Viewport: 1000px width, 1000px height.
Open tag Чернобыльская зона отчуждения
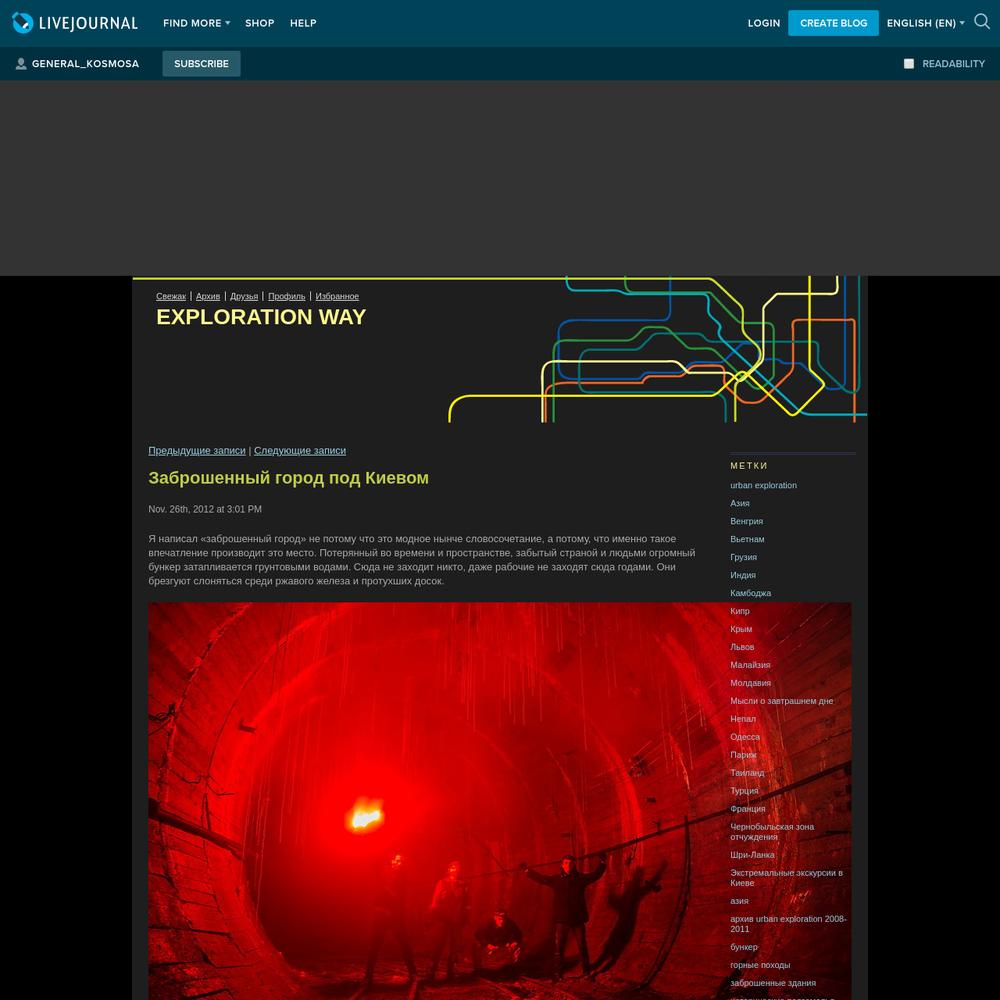pyautogui.click(x=772, y=832)
